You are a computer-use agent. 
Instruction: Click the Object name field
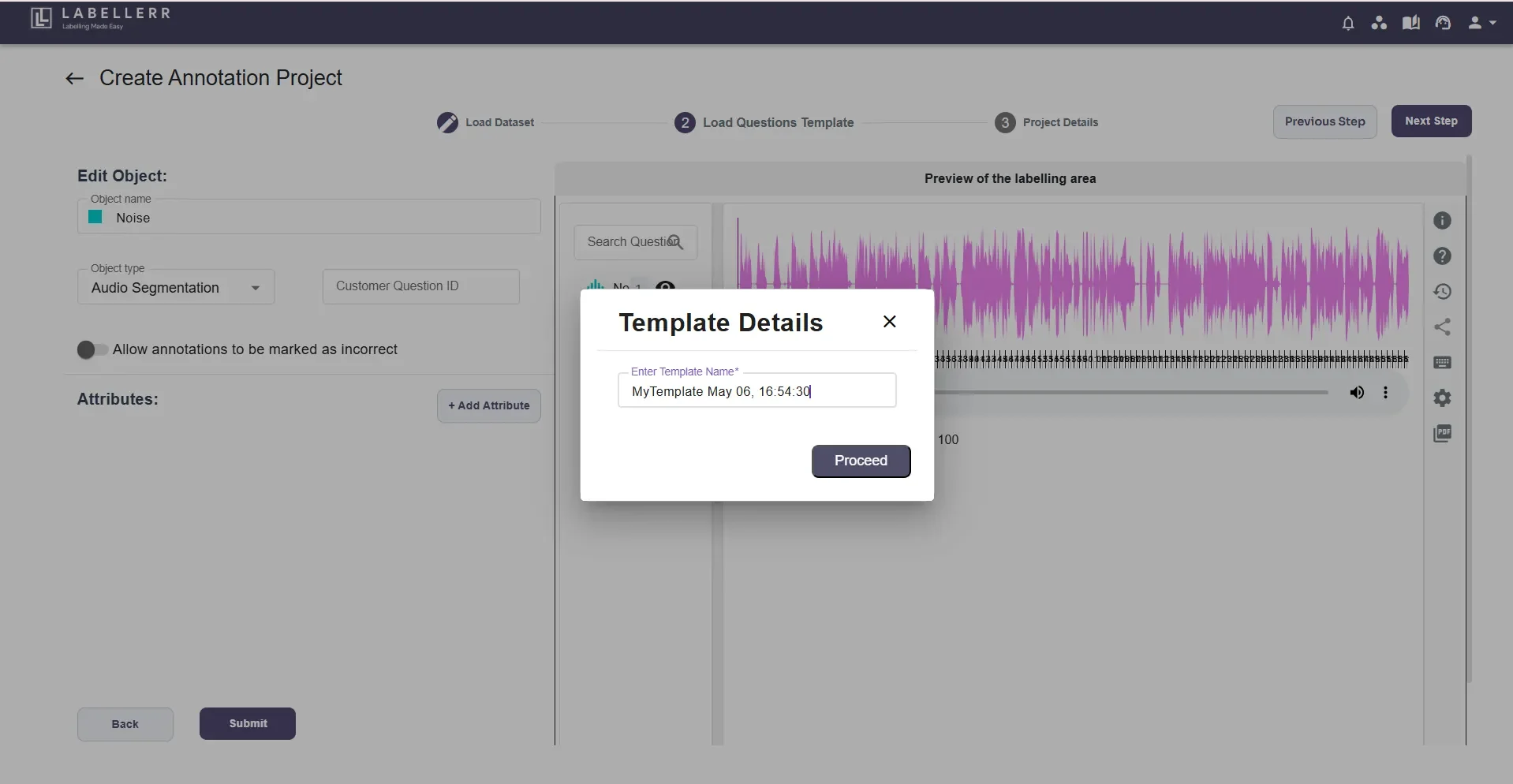(308, 216)
